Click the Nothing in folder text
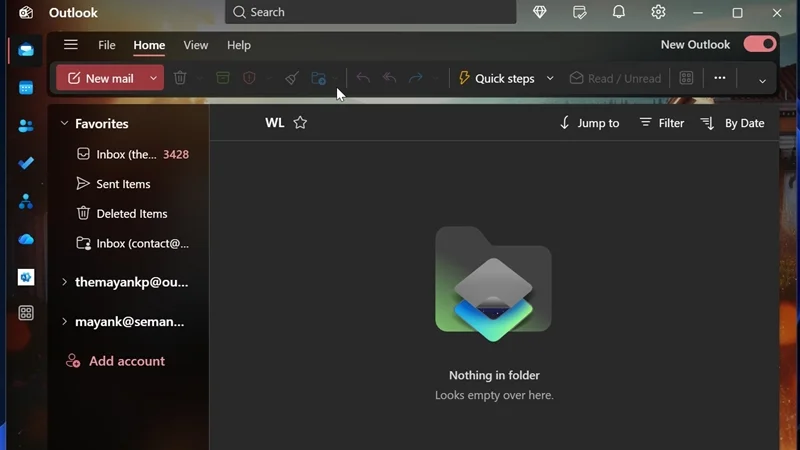Screen dimensions: 800x450 [x=494, y=376]
